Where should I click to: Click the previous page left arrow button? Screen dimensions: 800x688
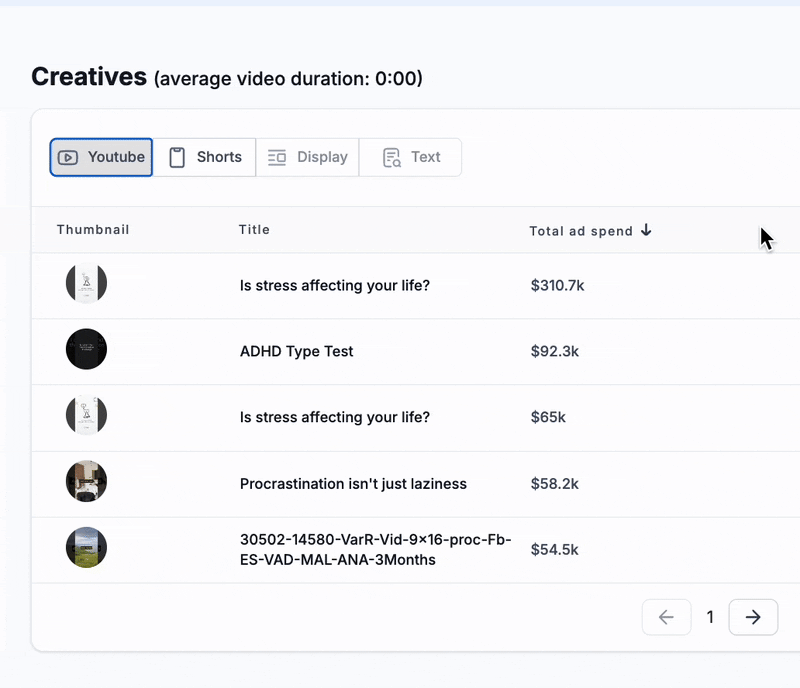[x=666, y=617]
